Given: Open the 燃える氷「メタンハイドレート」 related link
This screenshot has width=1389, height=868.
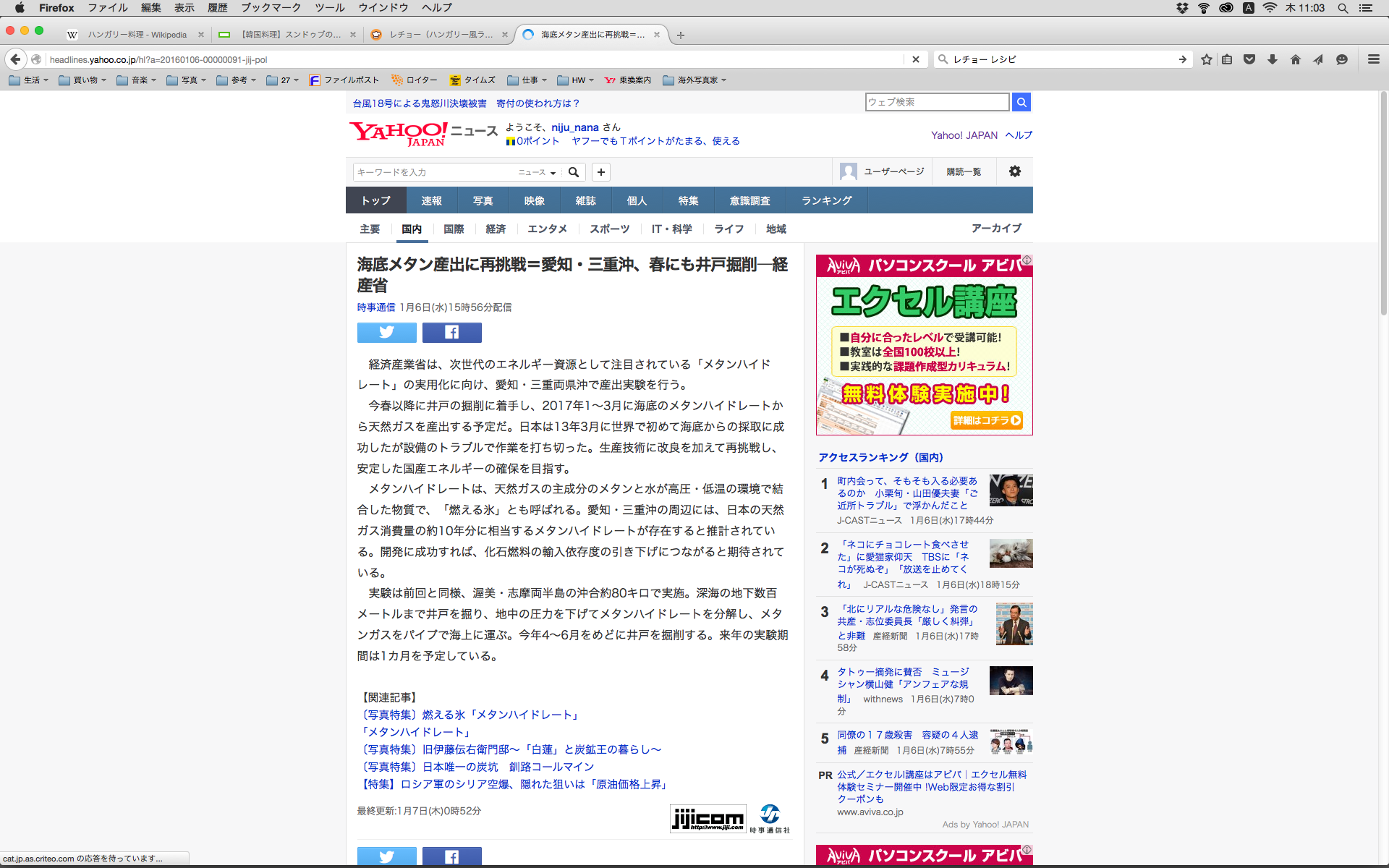Looking at the screenshot, I should point(470,715).
